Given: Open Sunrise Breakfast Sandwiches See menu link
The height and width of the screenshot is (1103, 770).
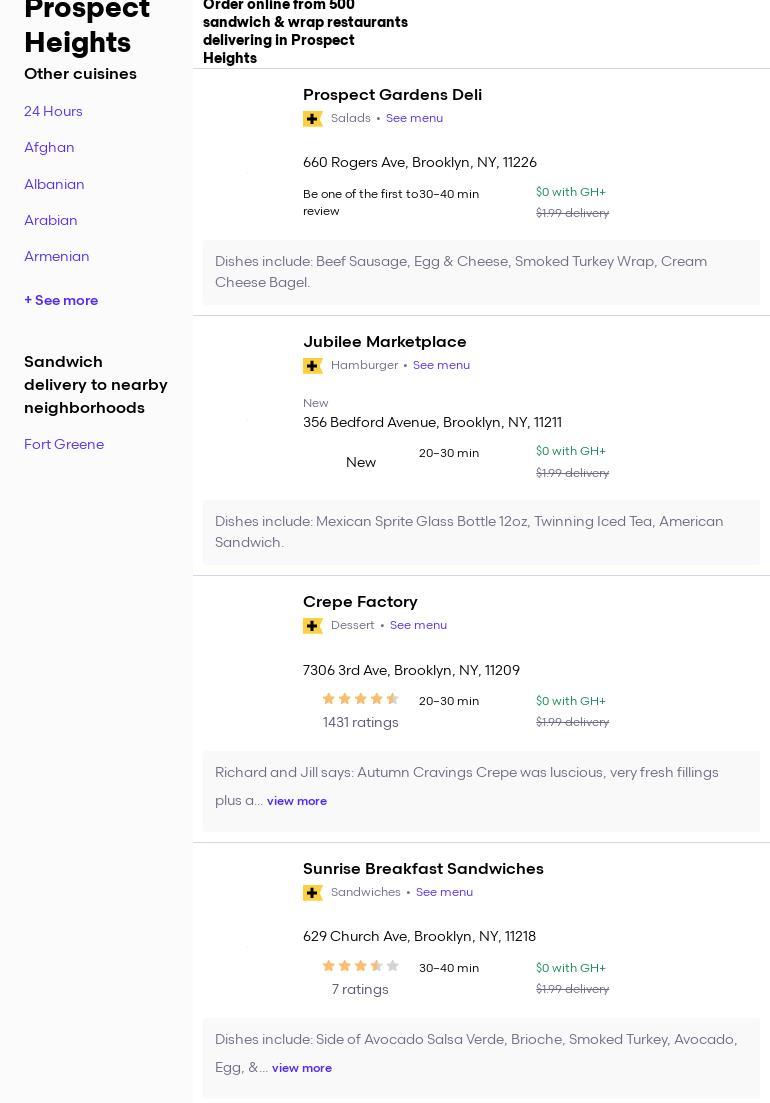Looking at the screenshot, I should [x=444, y=892].
